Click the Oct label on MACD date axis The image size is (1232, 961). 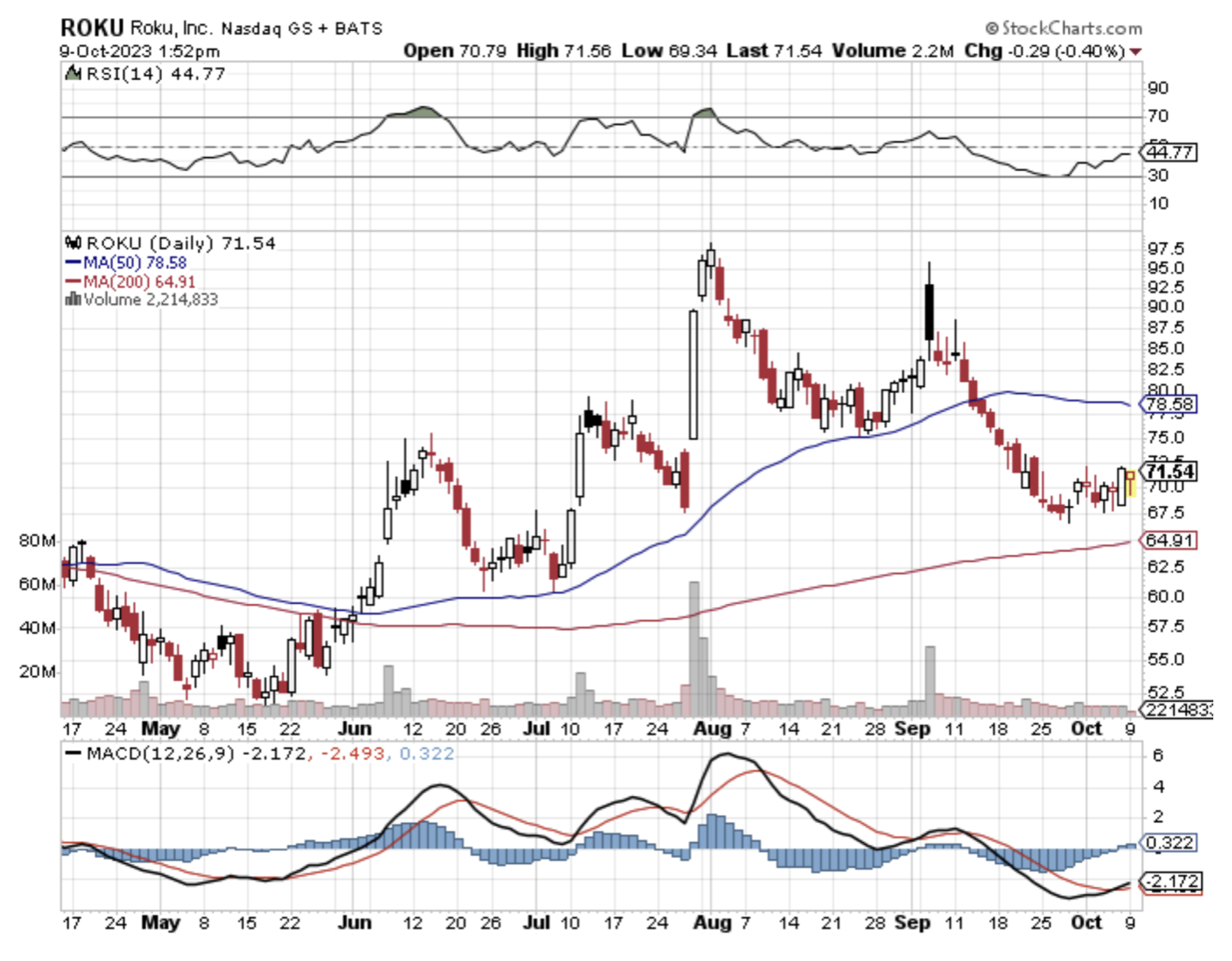(1086, 922)
